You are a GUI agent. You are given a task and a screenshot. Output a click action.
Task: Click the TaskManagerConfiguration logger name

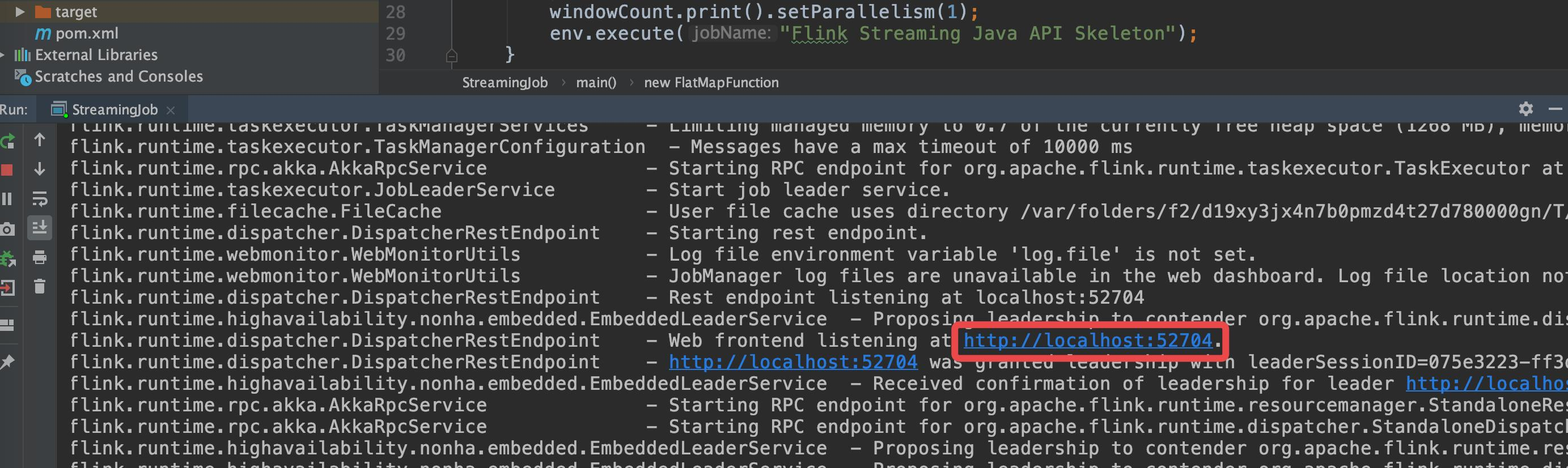(x=357, y=147)
